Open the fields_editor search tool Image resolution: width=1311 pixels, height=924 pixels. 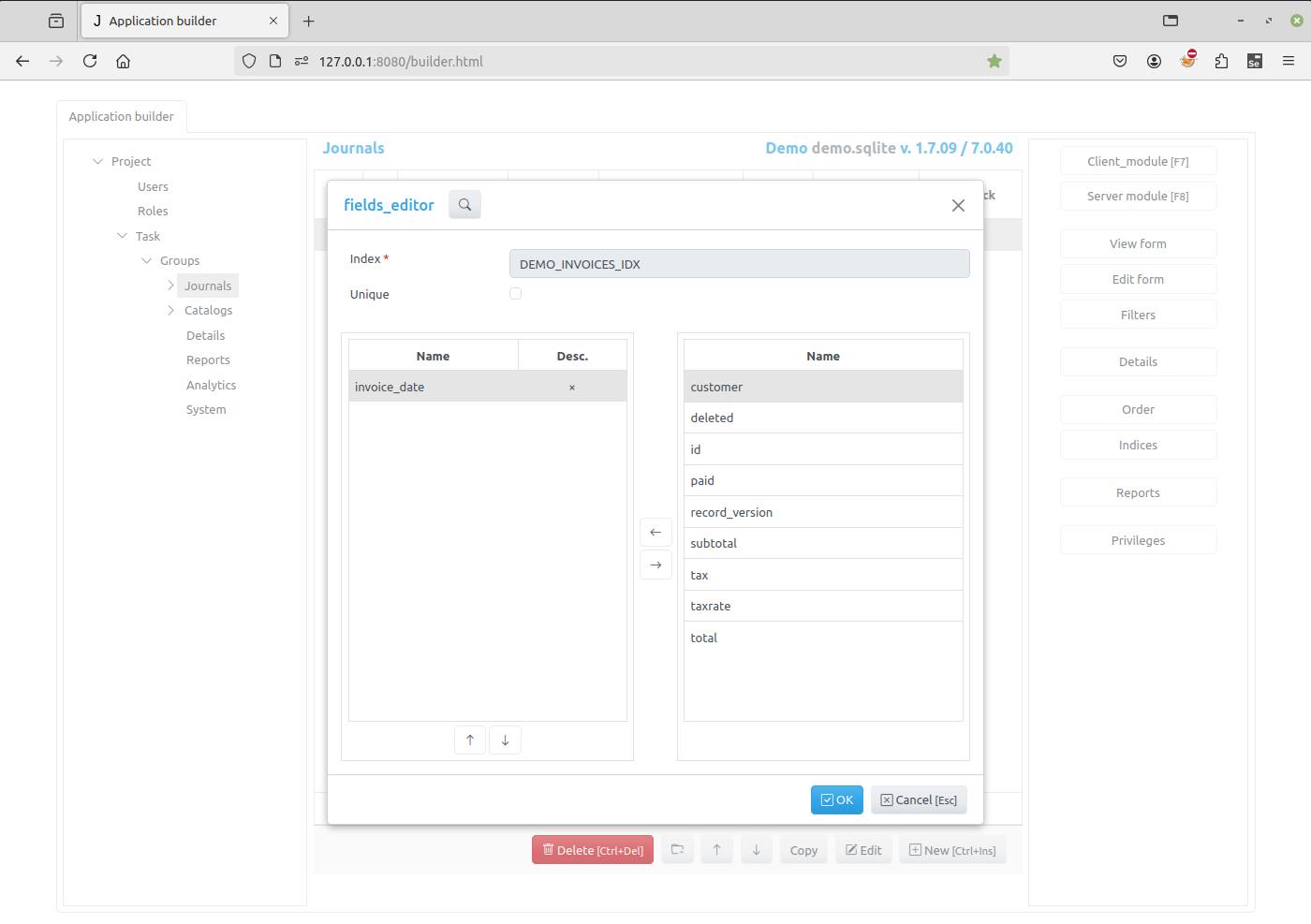pos(464,204)
